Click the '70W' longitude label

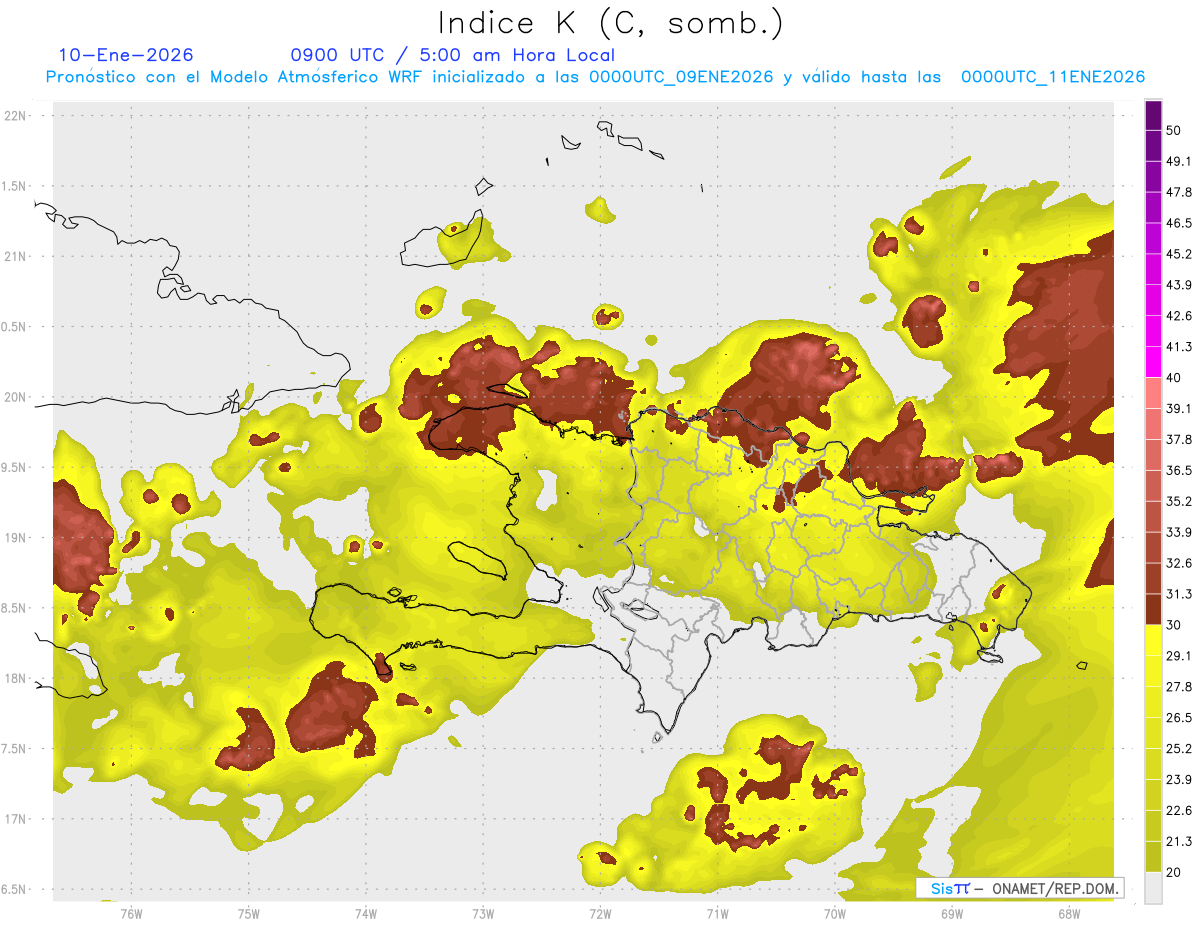(x=834, y=913)
